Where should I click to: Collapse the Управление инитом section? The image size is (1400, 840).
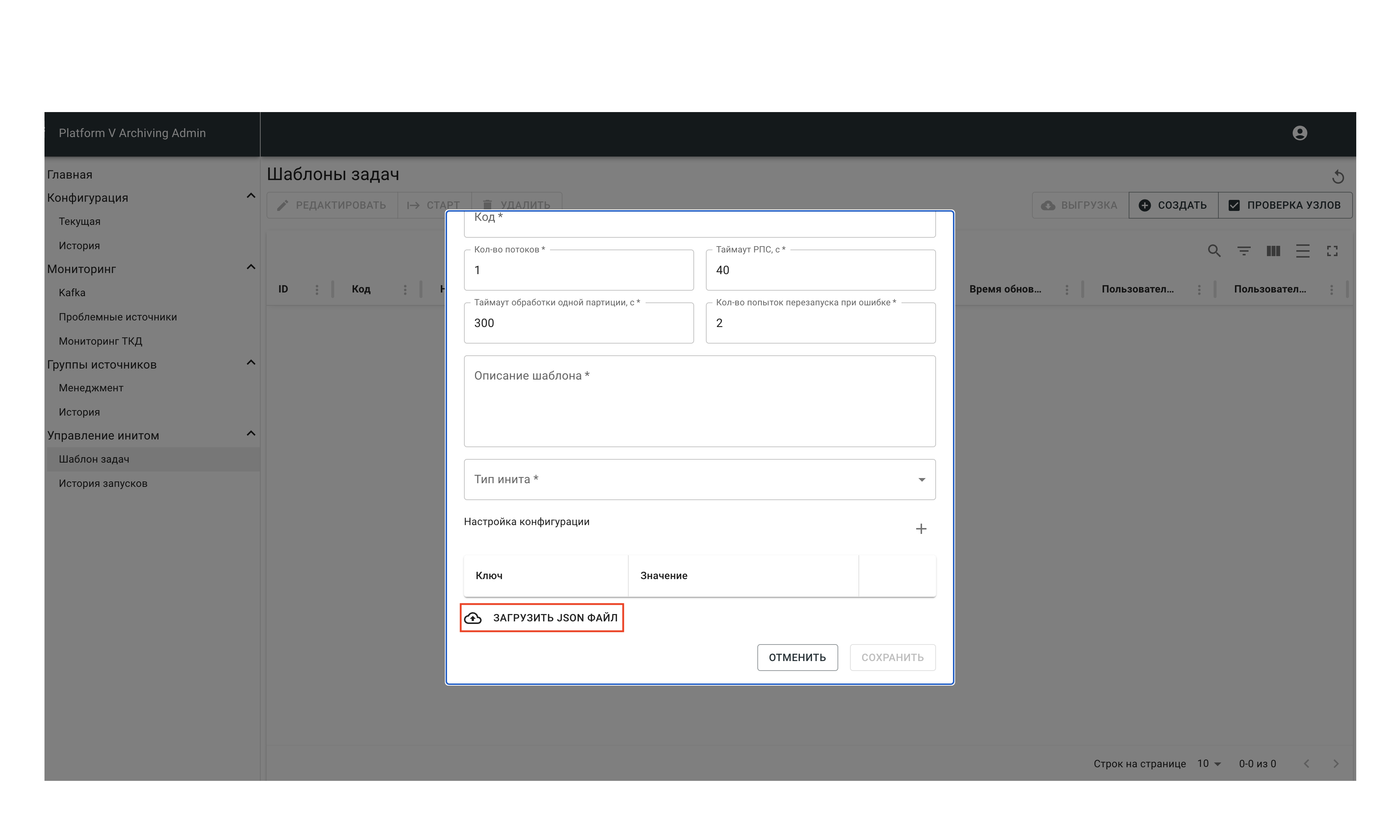point(251,434)
